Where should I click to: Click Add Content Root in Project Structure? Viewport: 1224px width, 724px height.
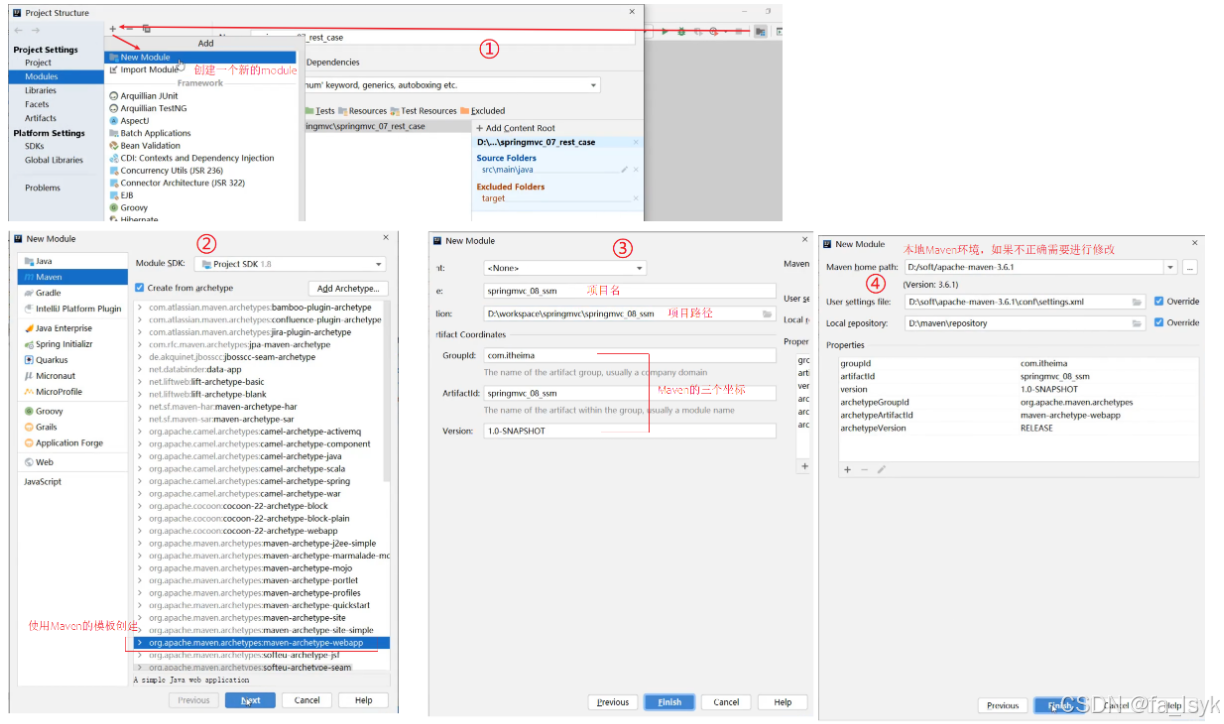tap(515, 128)
